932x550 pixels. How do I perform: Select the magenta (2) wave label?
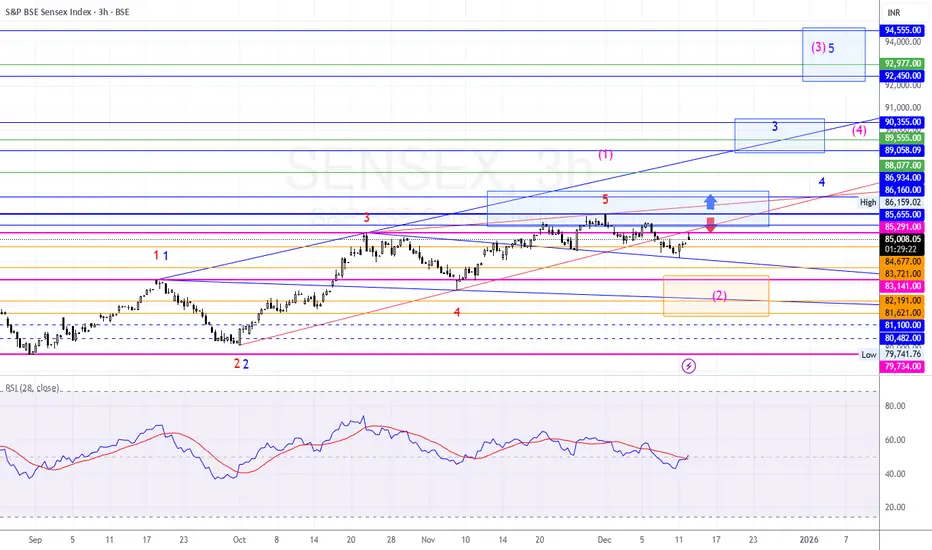[x=719, y=296]
